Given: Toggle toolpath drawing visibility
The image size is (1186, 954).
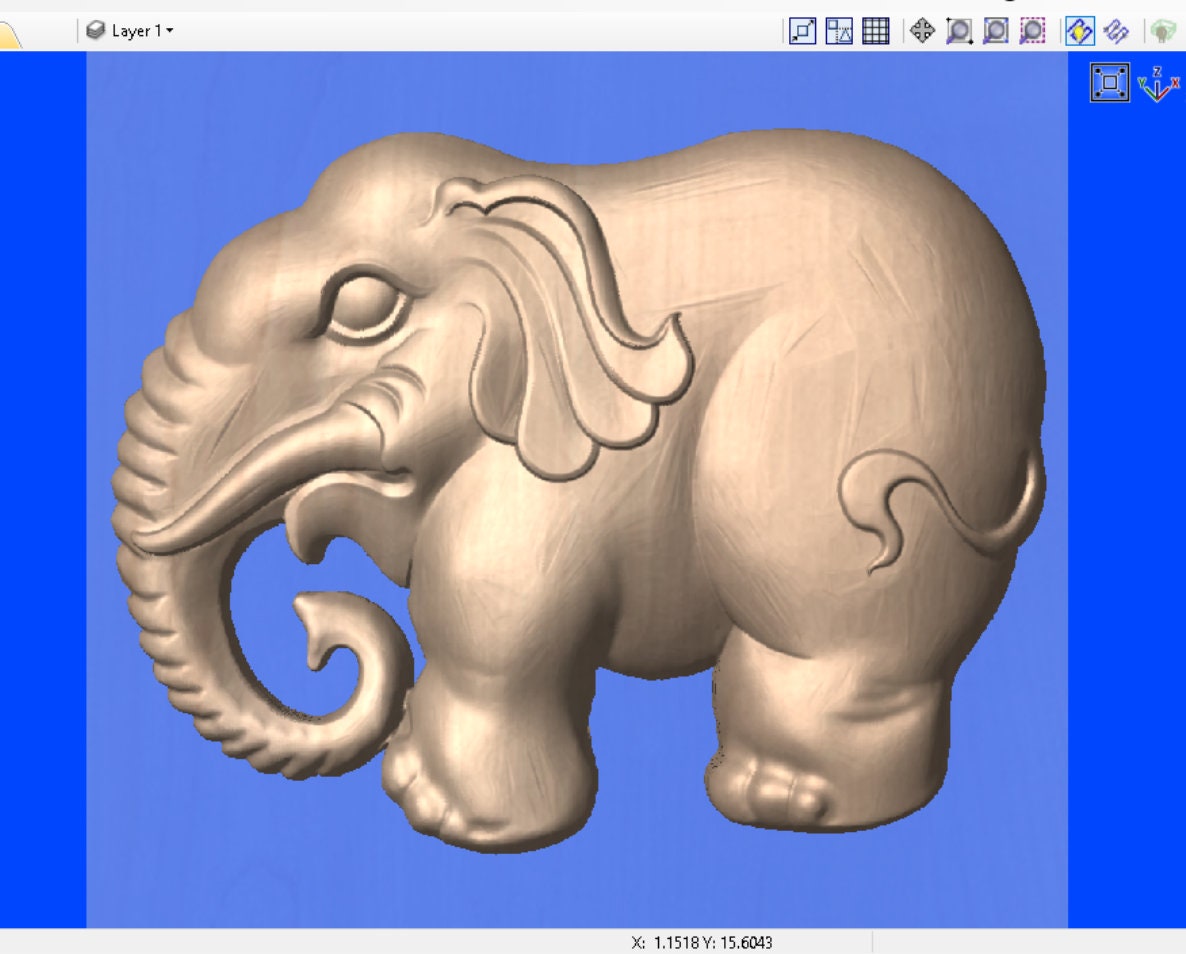Looking at the screenshot, I should coord(1114,31).
